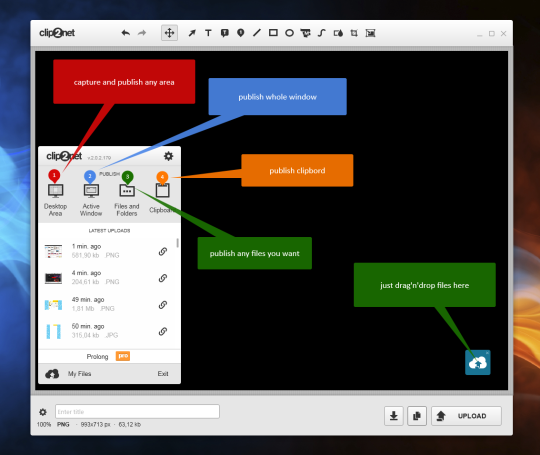Open editor settings gear at bottom left
Image resolution: width=540 pixels, height=455 pixels.
coord(43,412)
